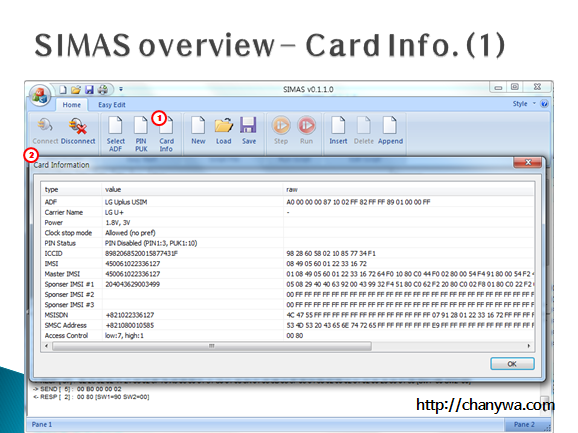Click the left arrow of the horizontal scrollbar

(46, 346)
